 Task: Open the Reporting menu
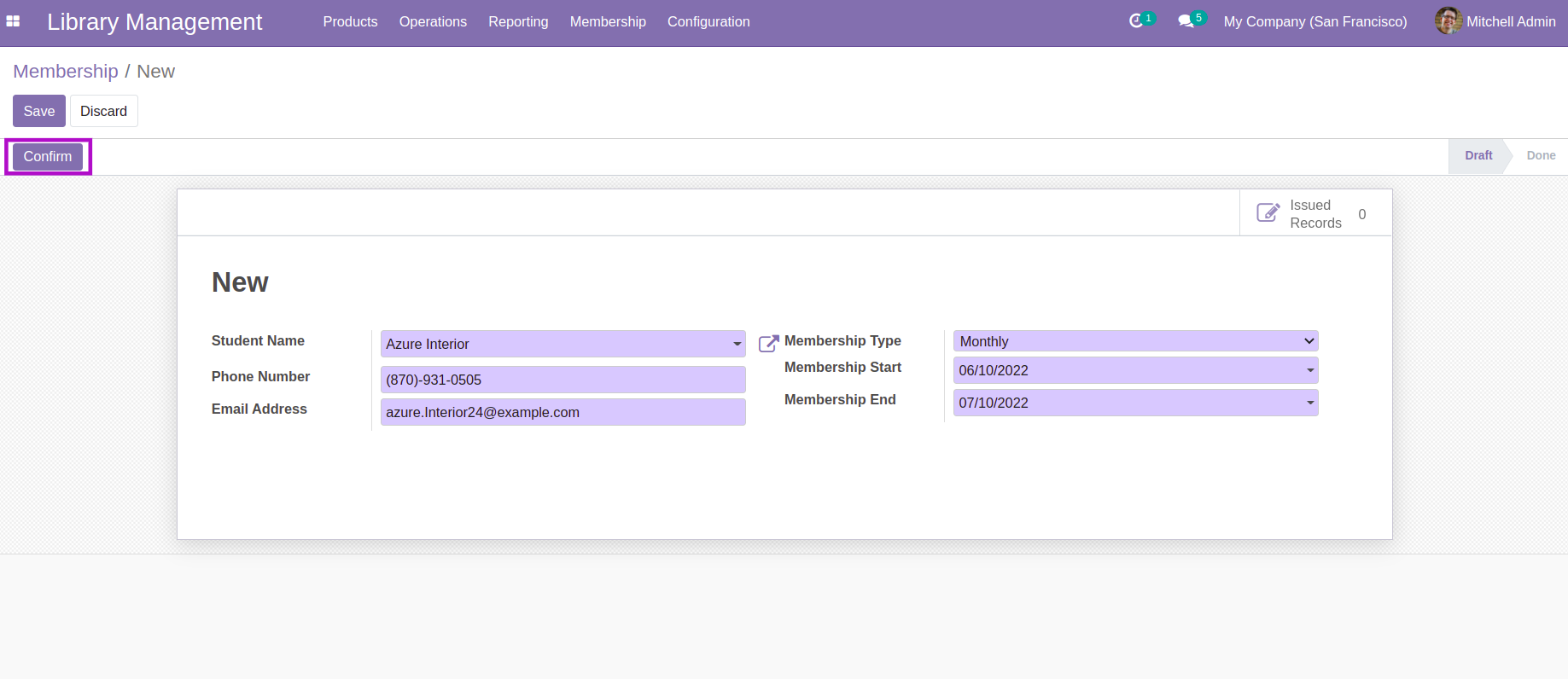coord(518,21)
